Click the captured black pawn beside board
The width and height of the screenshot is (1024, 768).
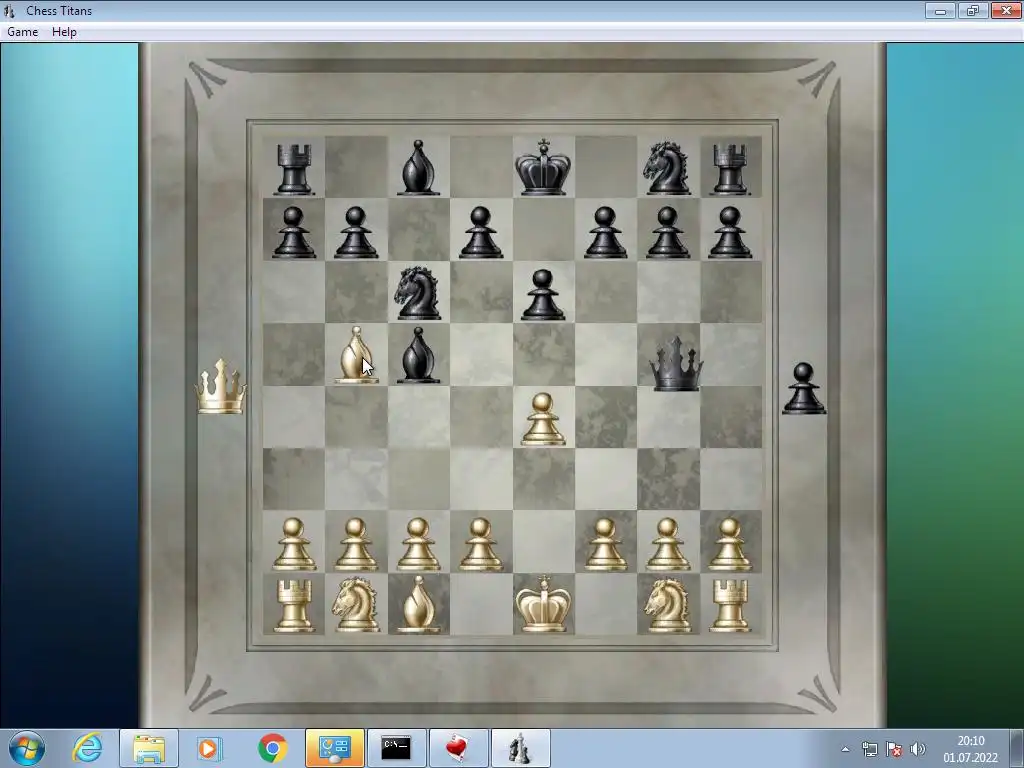(x=804, y=389)
